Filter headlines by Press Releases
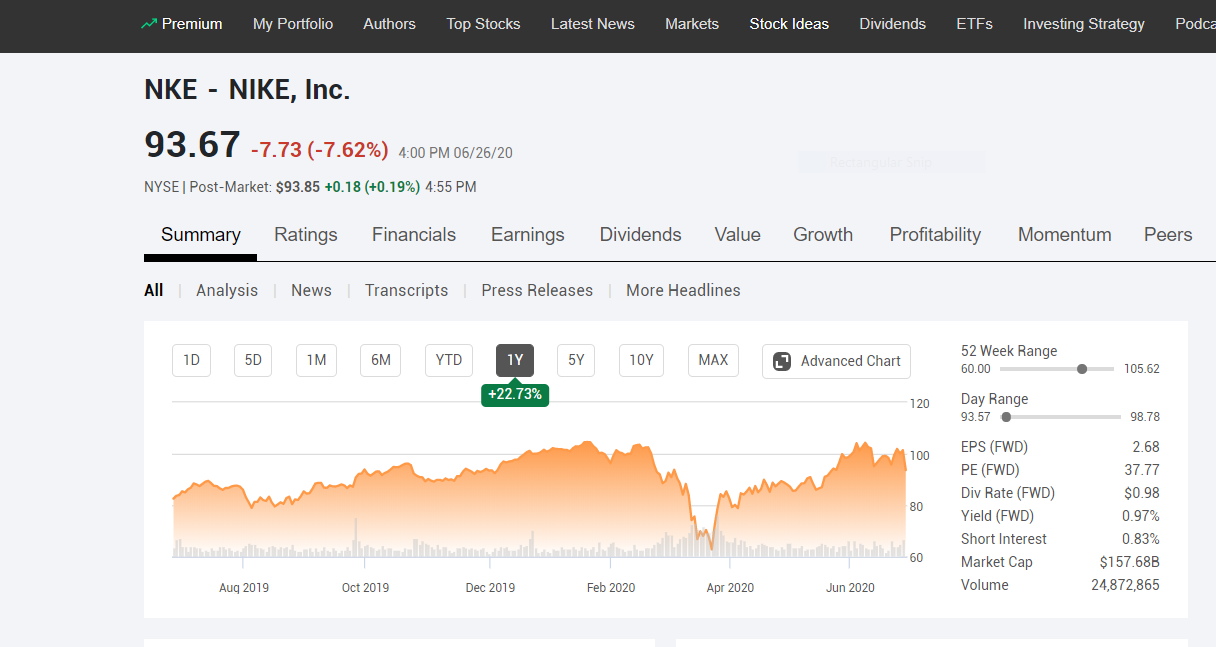The image size is (1216, 647). click(537, 290)
